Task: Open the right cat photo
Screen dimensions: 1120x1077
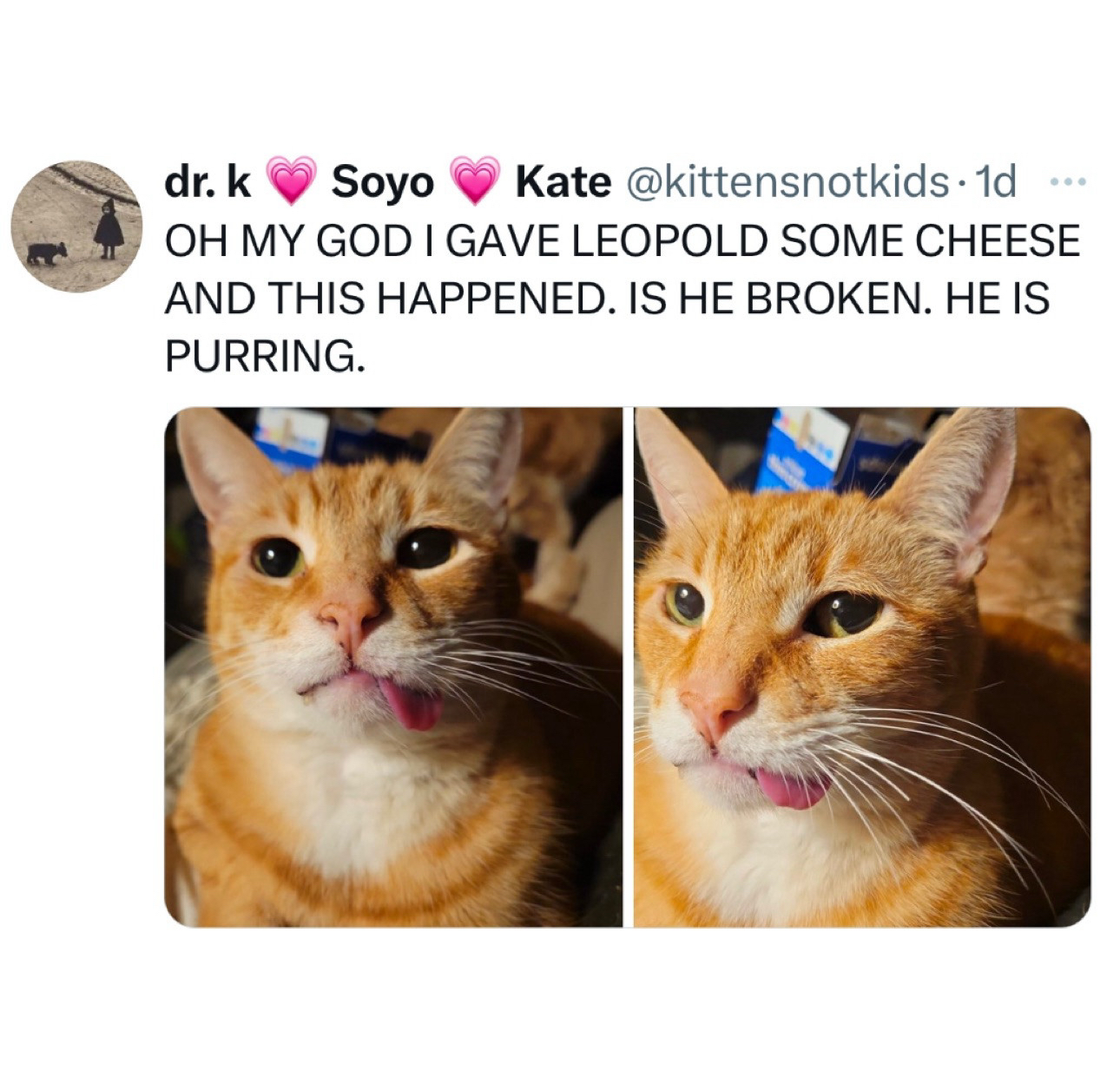Action: pos(861,667)
